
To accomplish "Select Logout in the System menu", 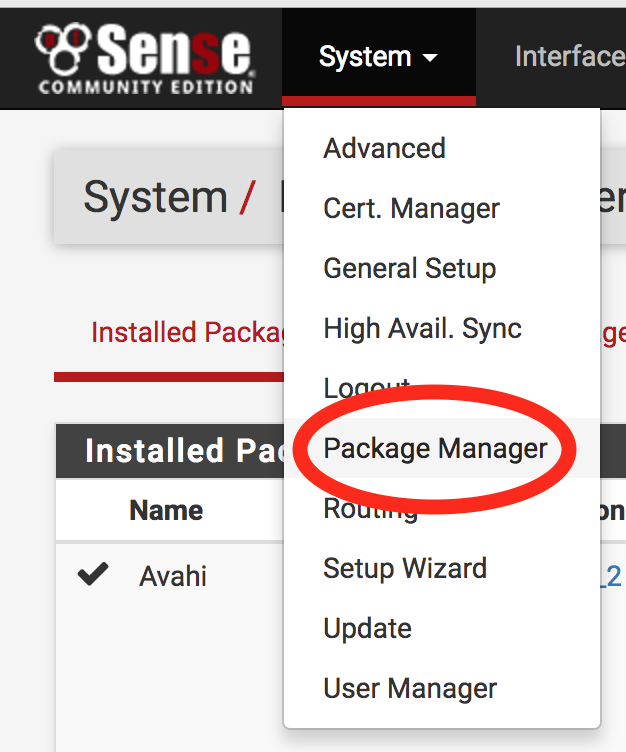I will click(x=366, y=387).
